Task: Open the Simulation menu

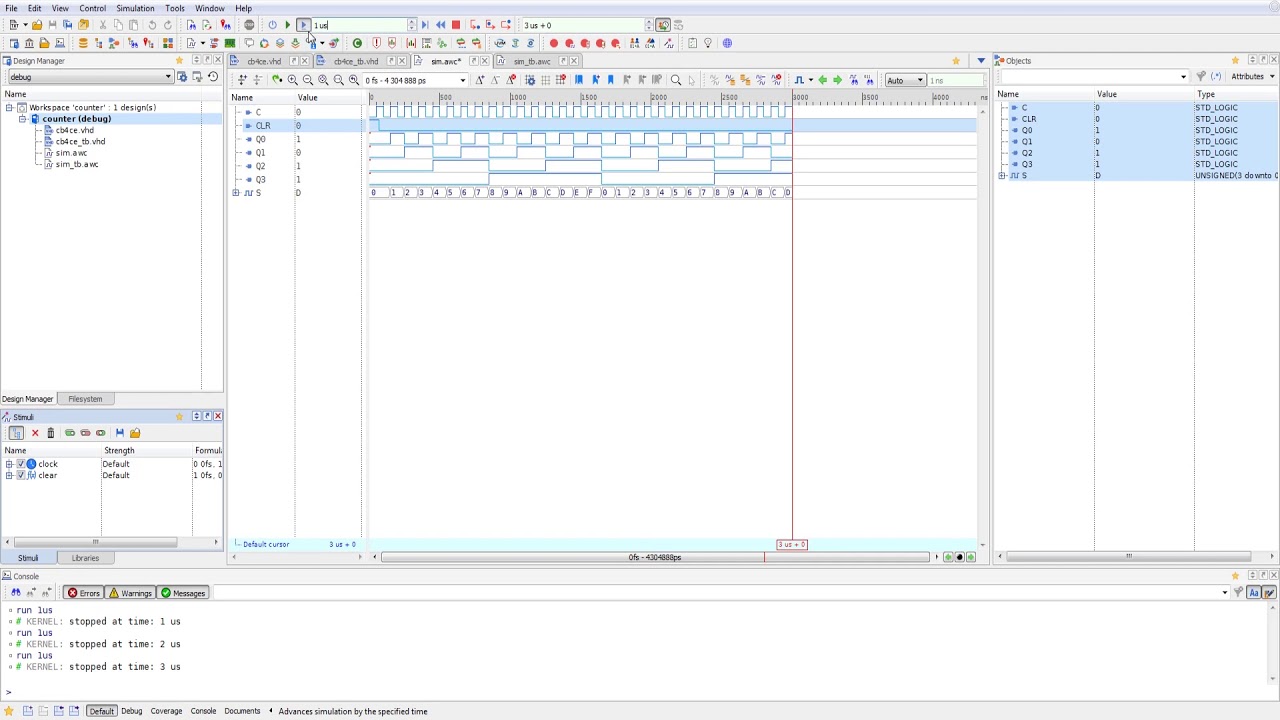Action: (135, 8)
